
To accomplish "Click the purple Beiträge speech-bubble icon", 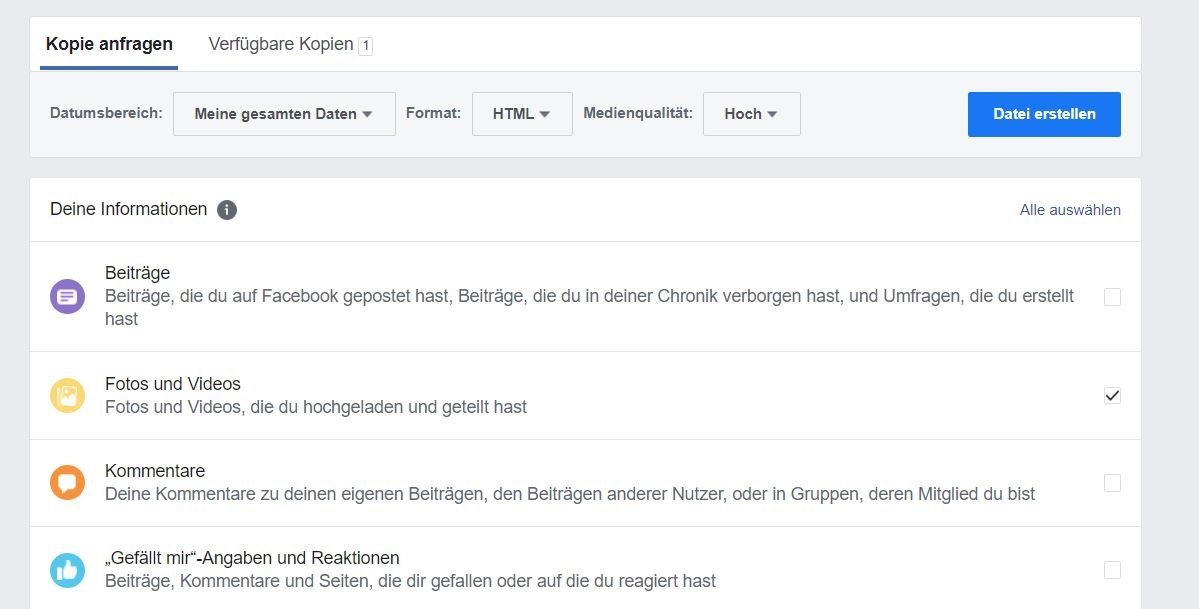I will tap(67, 296).
